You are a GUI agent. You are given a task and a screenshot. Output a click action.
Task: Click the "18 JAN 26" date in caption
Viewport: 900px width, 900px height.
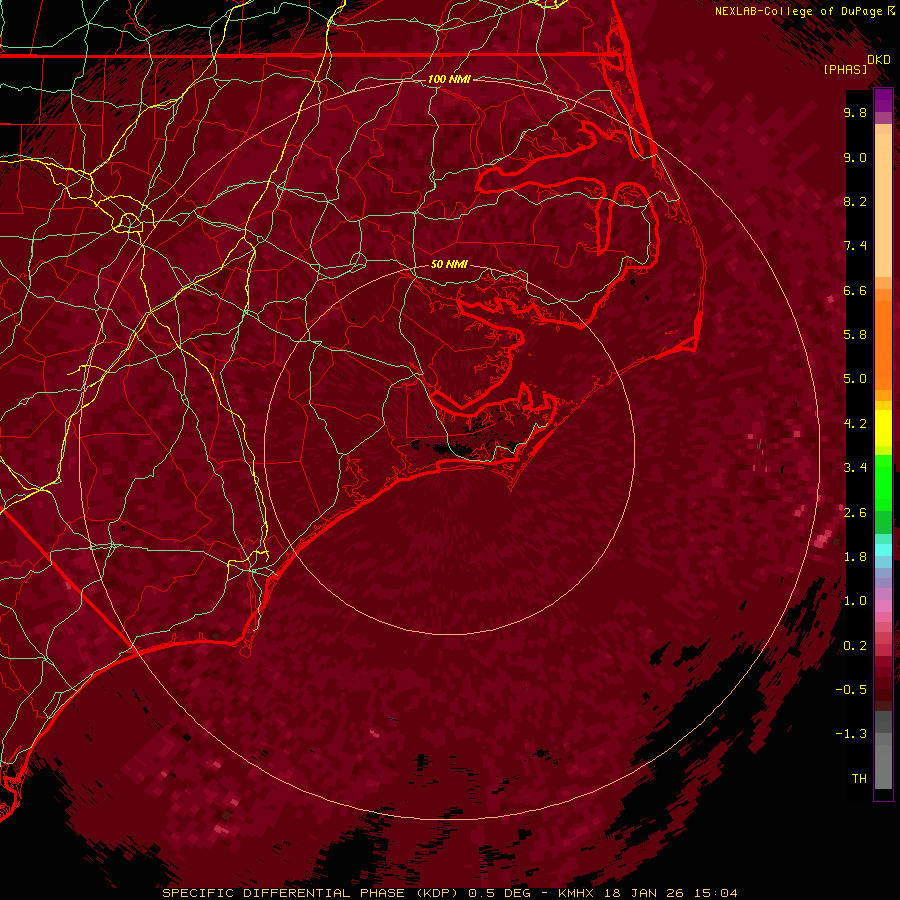coord(645,893)
